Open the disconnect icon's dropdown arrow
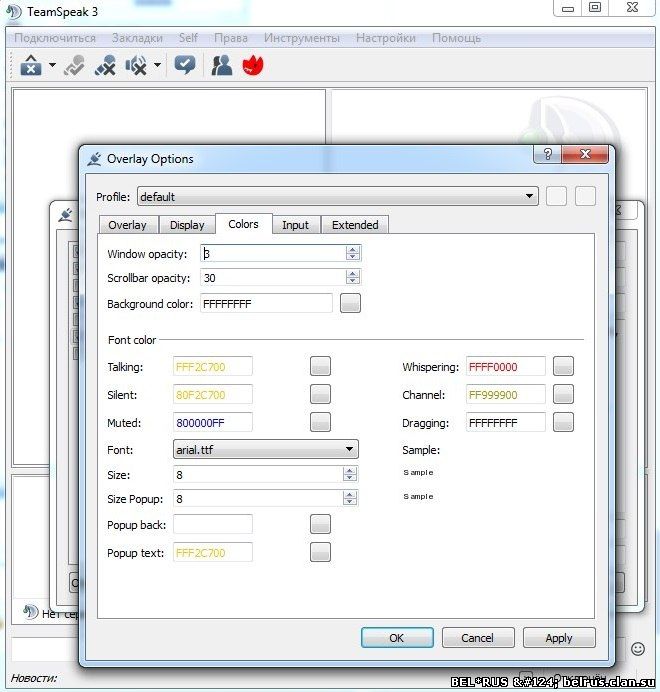This screenshot has width=660, height=692. [52, 65]
